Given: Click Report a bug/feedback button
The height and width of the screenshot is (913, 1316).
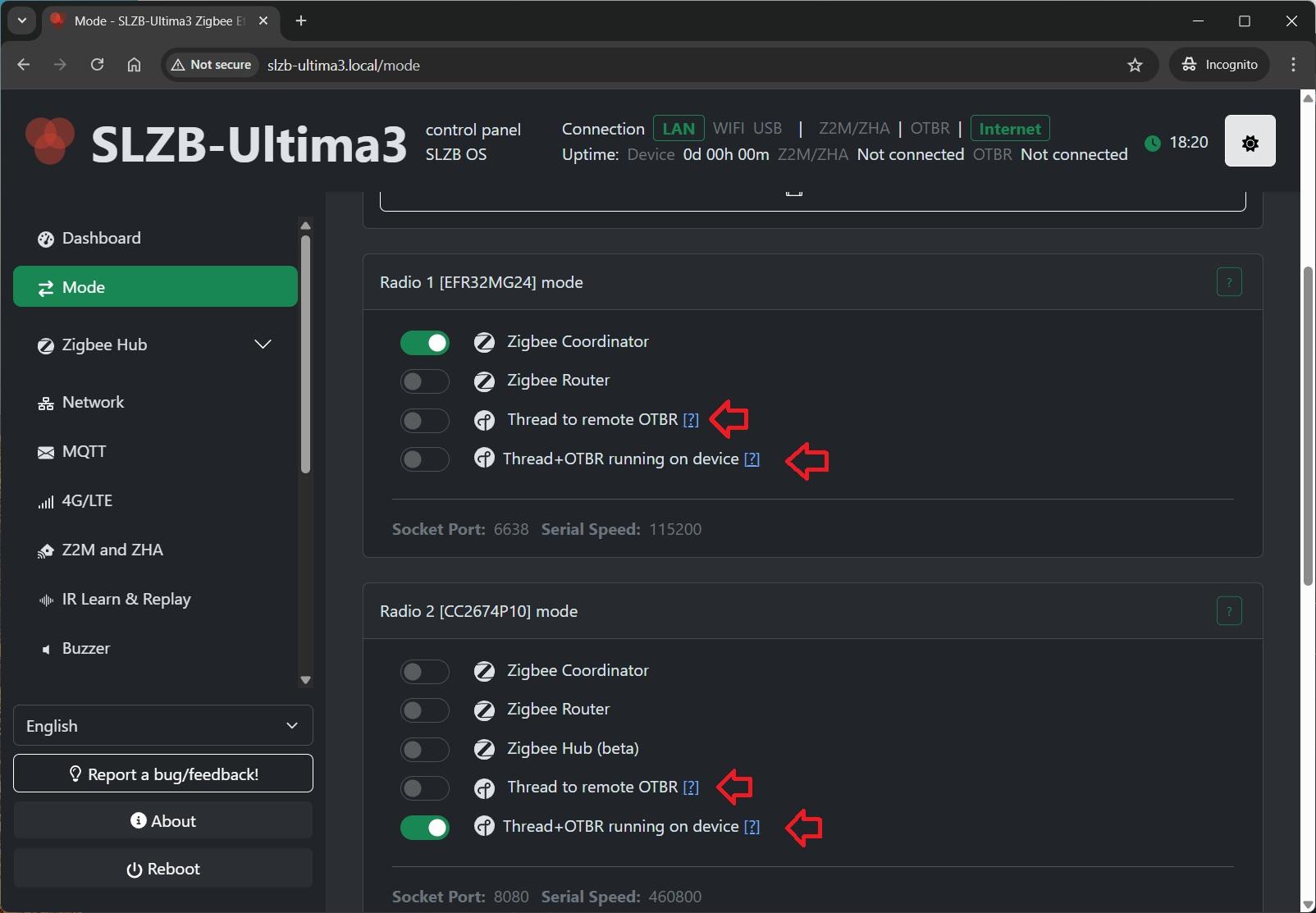Looking at the screenshot, I should [162, 774].
